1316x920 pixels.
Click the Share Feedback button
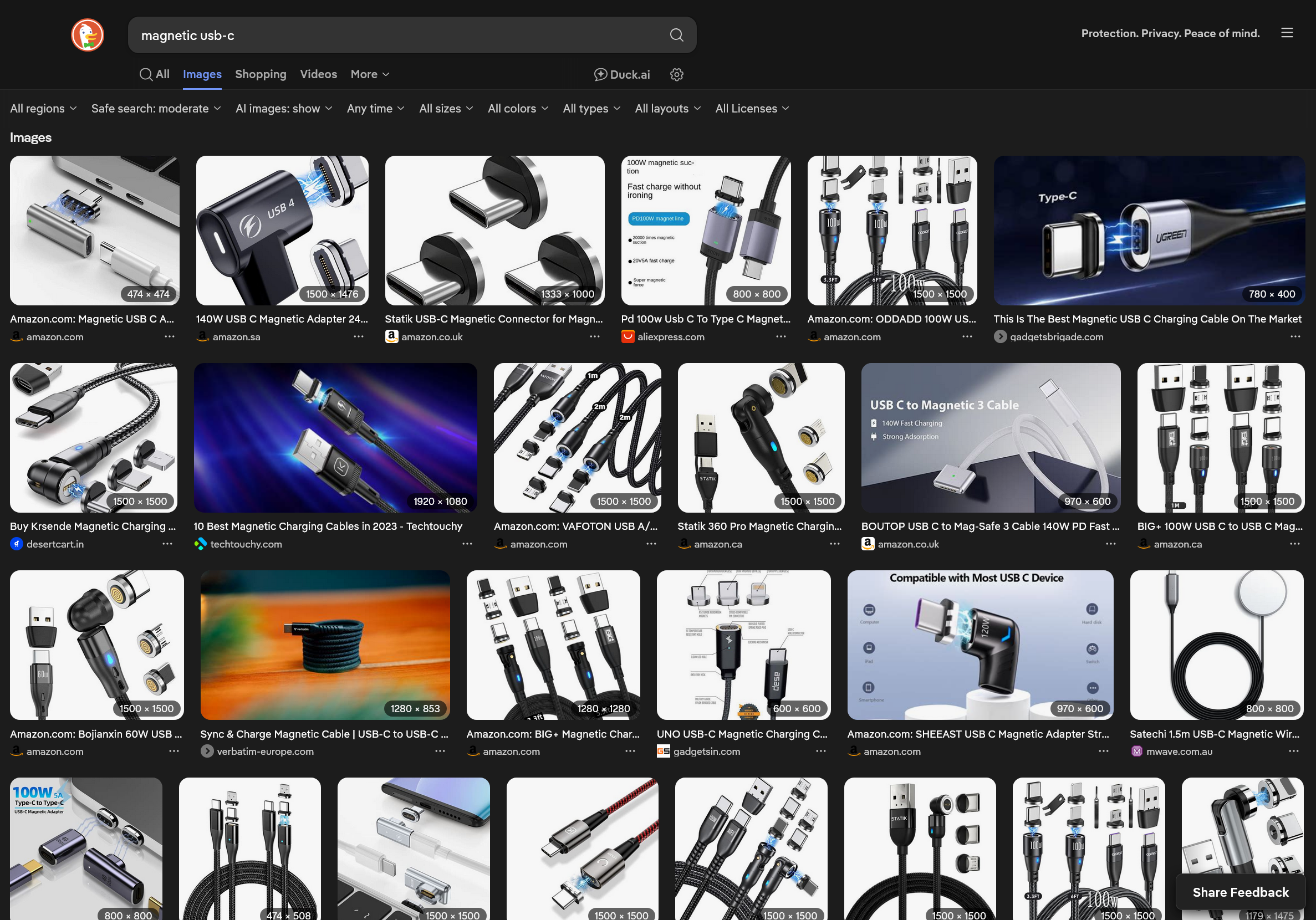coord(1241,892)
